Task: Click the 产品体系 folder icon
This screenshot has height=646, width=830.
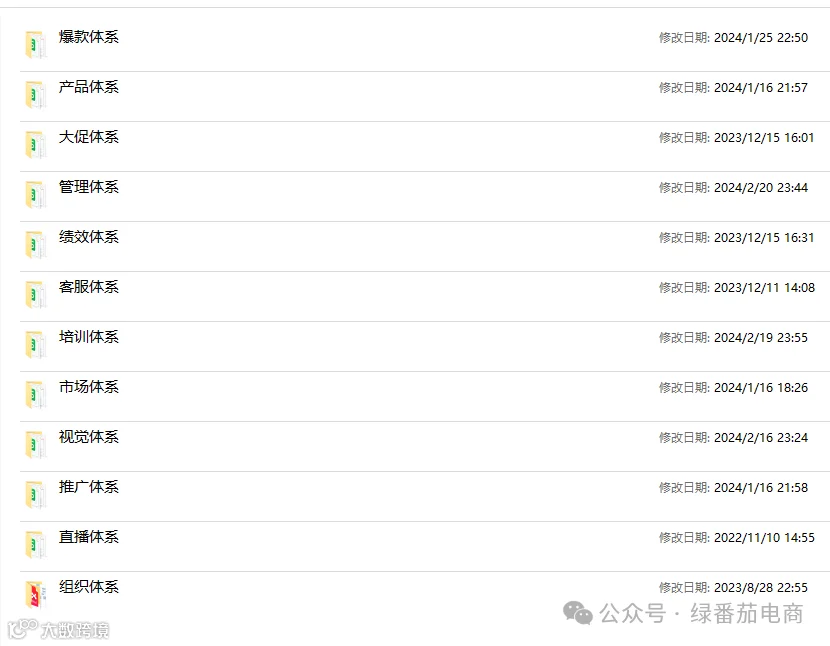Action: (35, 95)
